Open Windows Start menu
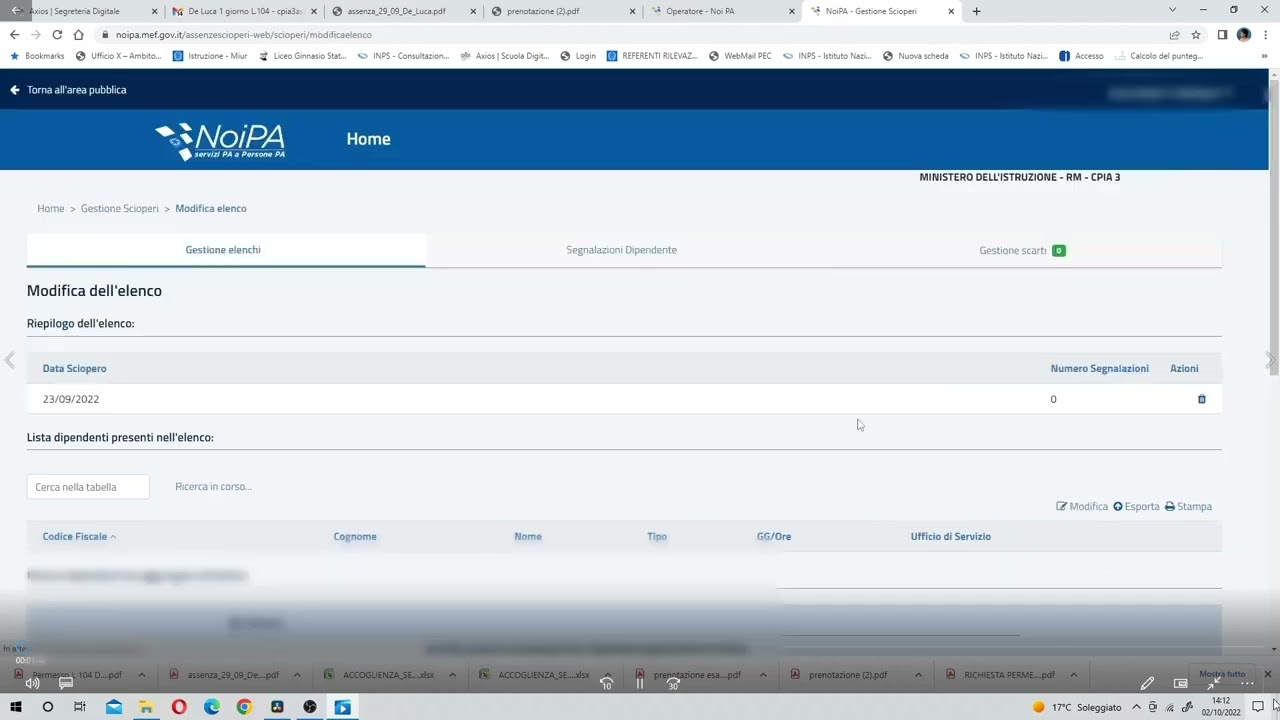The width and height of the screenshot is (1280, 720). [x=16, y=707]
